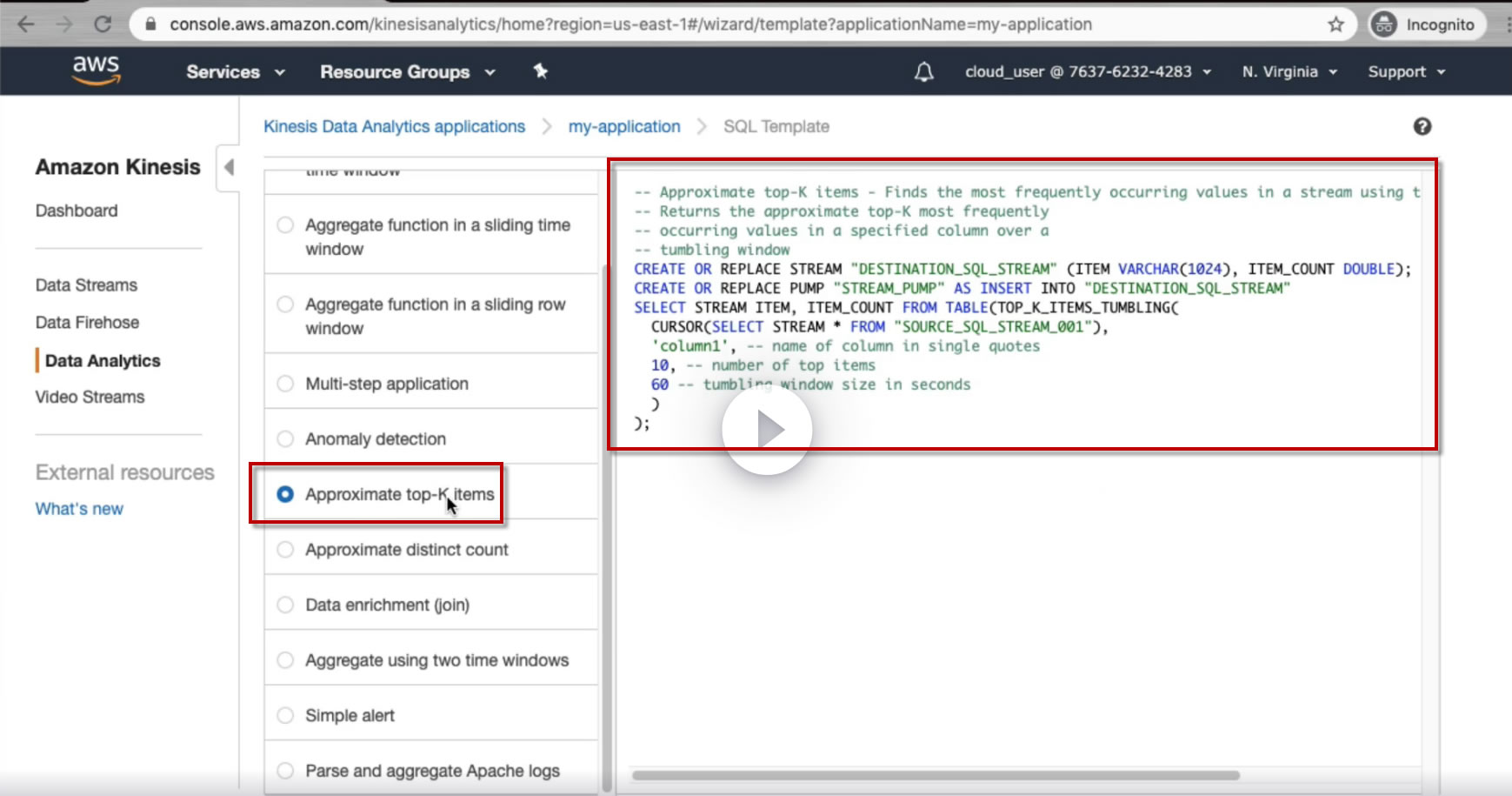Click the browser reload icon
Viewport: 1512px width, 796px height.
point(103,24)
